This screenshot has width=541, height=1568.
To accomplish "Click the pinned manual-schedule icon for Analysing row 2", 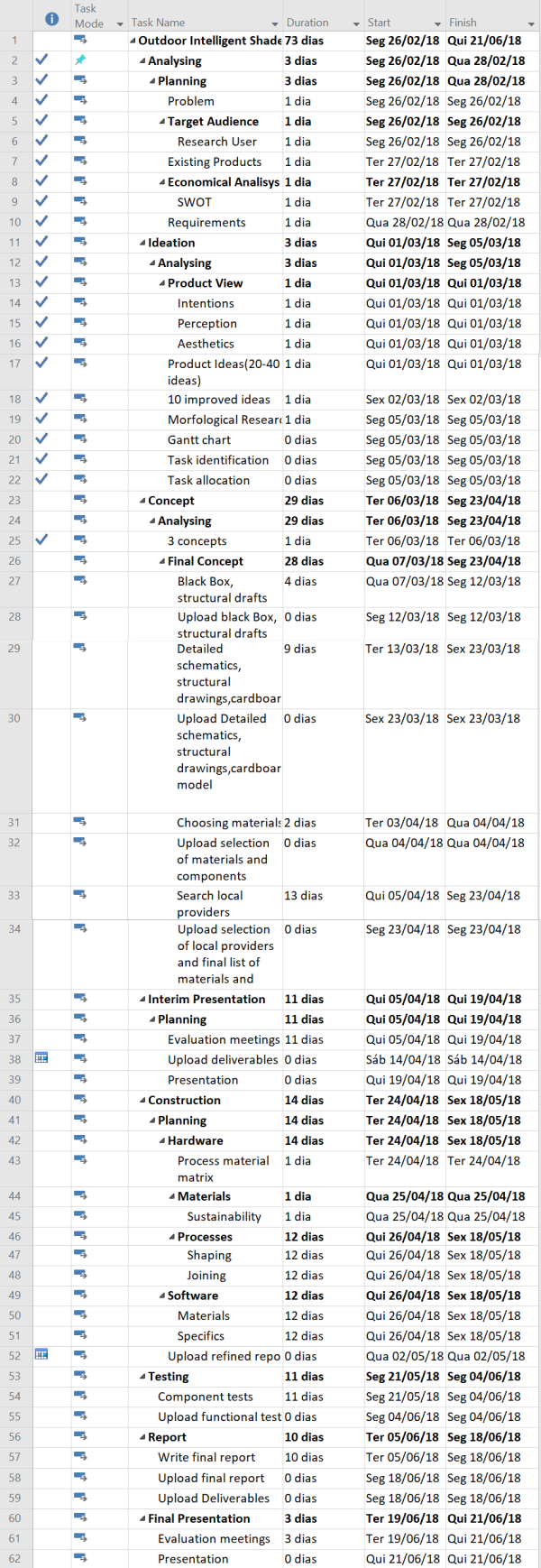I will click(x=80, y=60).
